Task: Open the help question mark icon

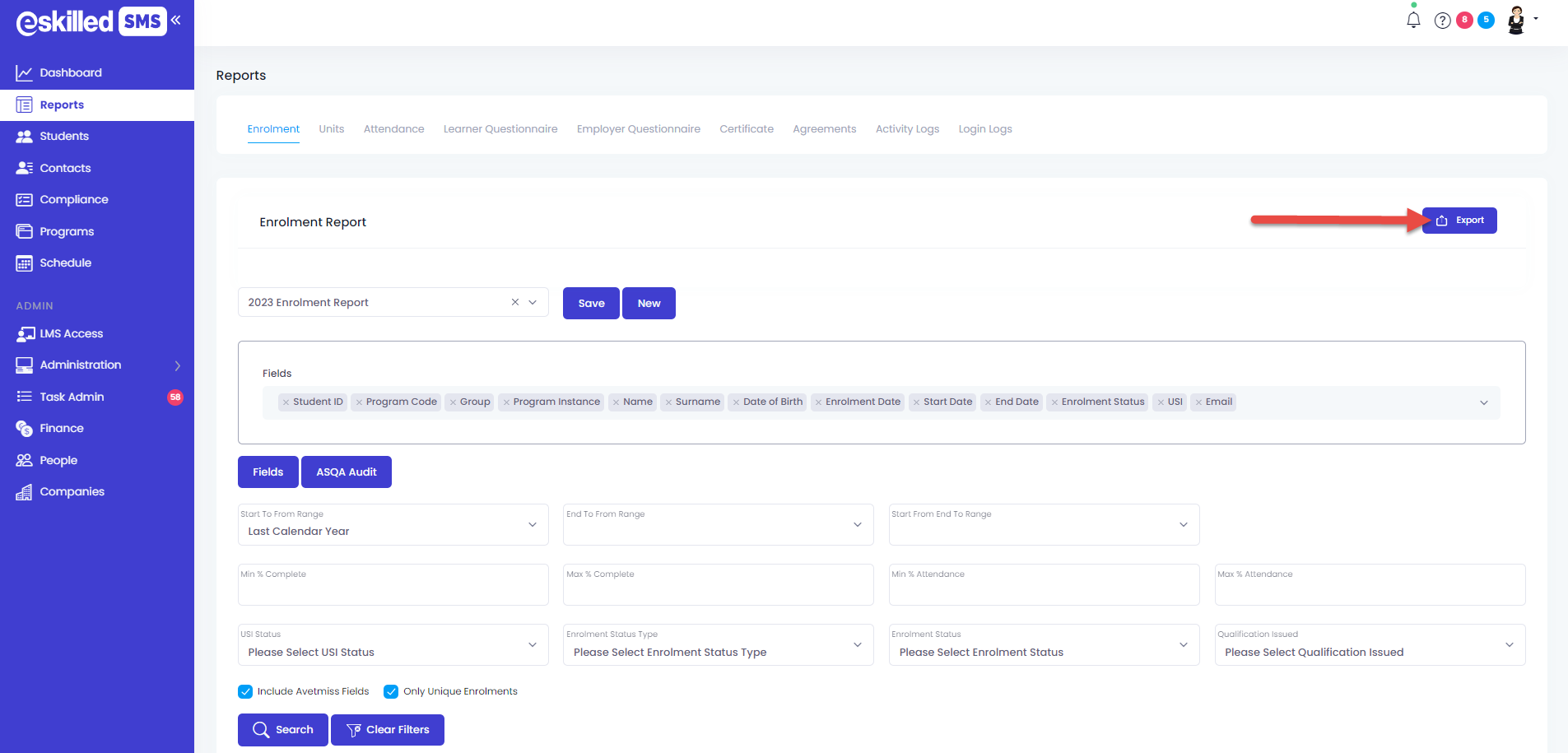Action: 1442,21
